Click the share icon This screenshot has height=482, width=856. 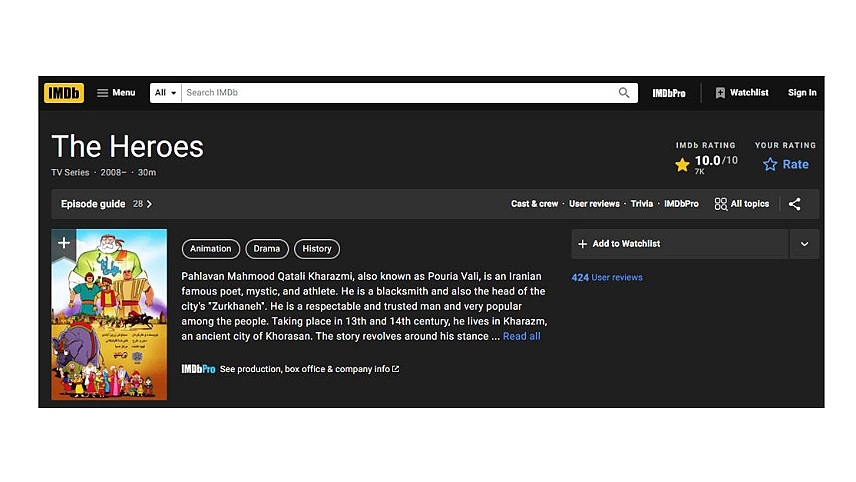tap(794, 204)
